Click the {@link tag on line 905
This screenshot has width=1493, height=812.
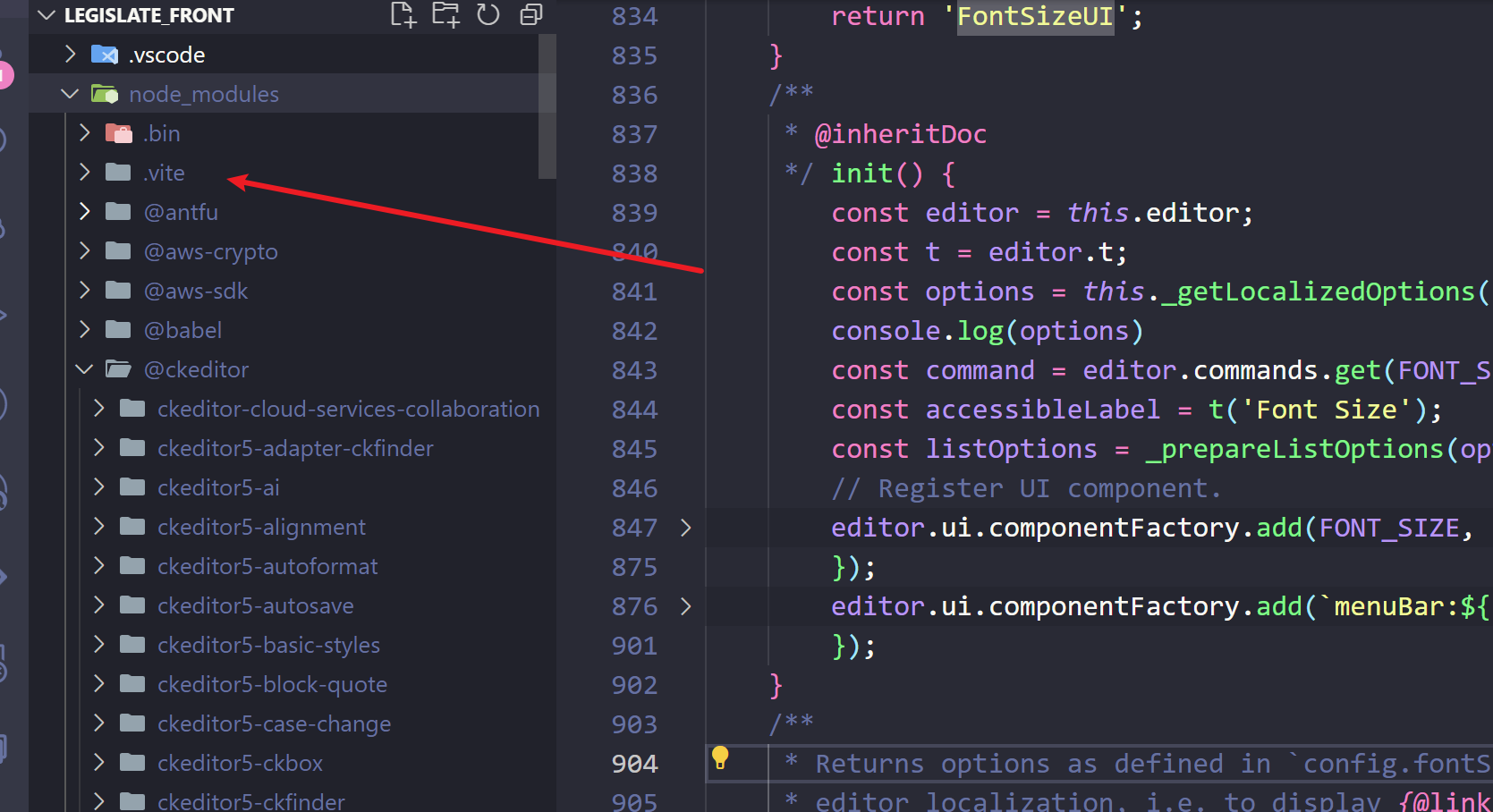coord(1444,801)
